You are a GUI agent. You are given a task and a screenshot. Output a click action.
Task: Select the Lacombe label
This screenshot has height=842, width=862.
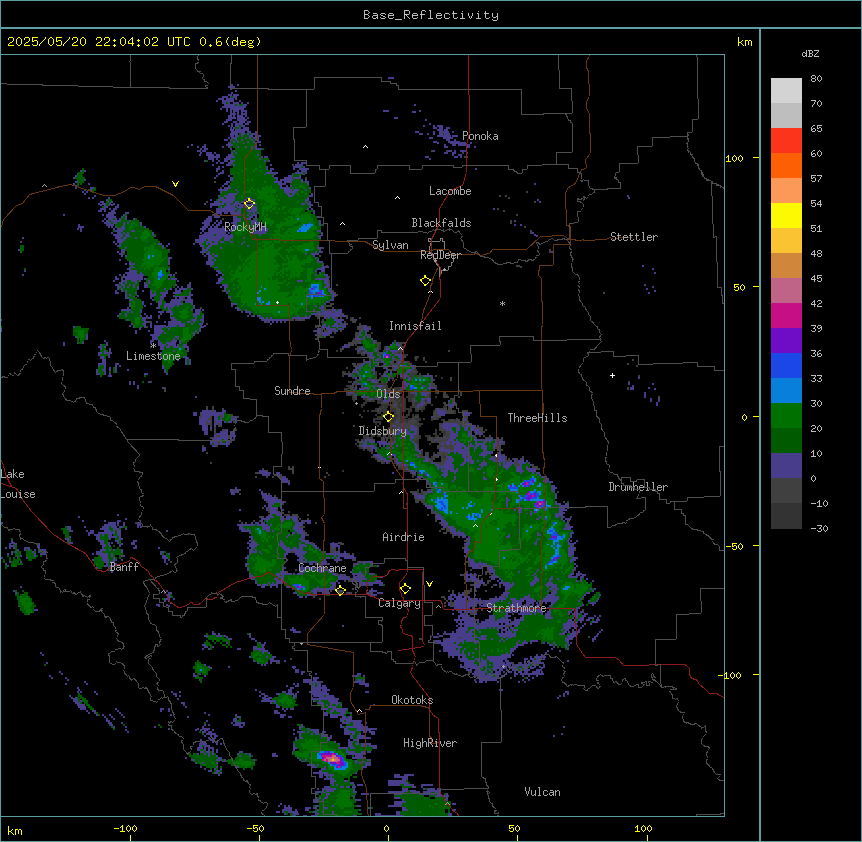pyautogui.click(x=450, y=191)
